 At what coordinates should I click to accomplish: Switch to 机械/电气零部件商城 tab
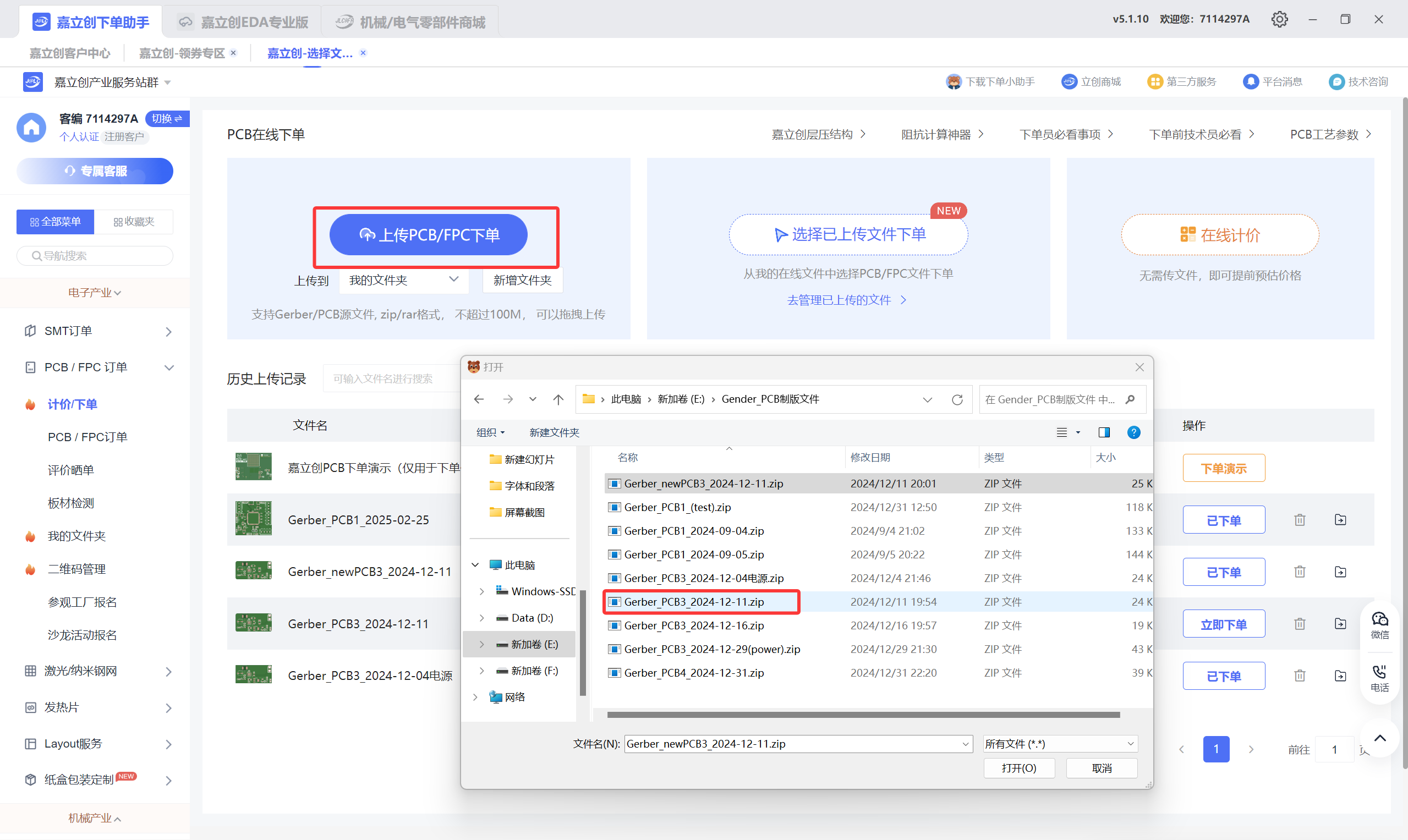[410, 22]
